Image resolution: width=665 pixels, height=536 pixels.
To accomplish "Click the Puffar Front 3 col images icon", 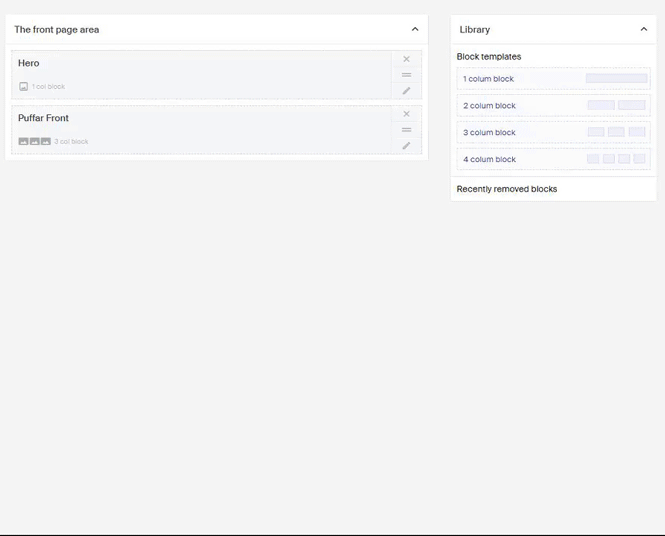I will [34, 142].
